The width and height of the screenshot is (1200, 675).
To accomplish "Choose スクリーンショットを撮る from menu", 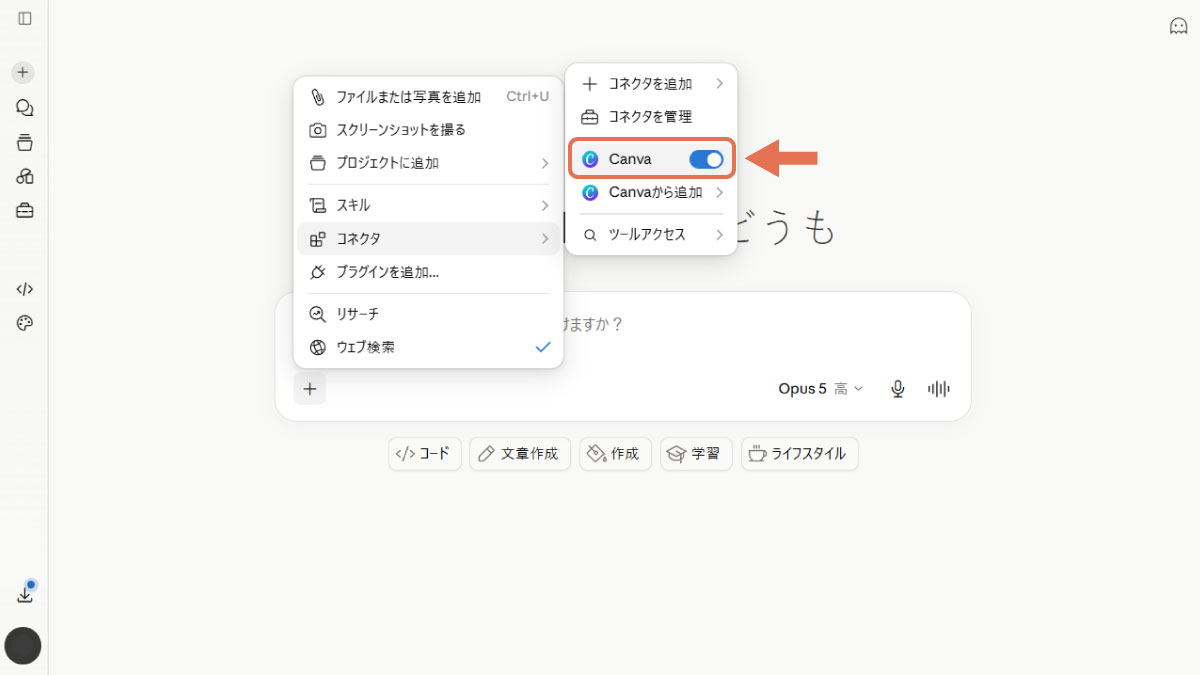I will [x=428, y=130].
